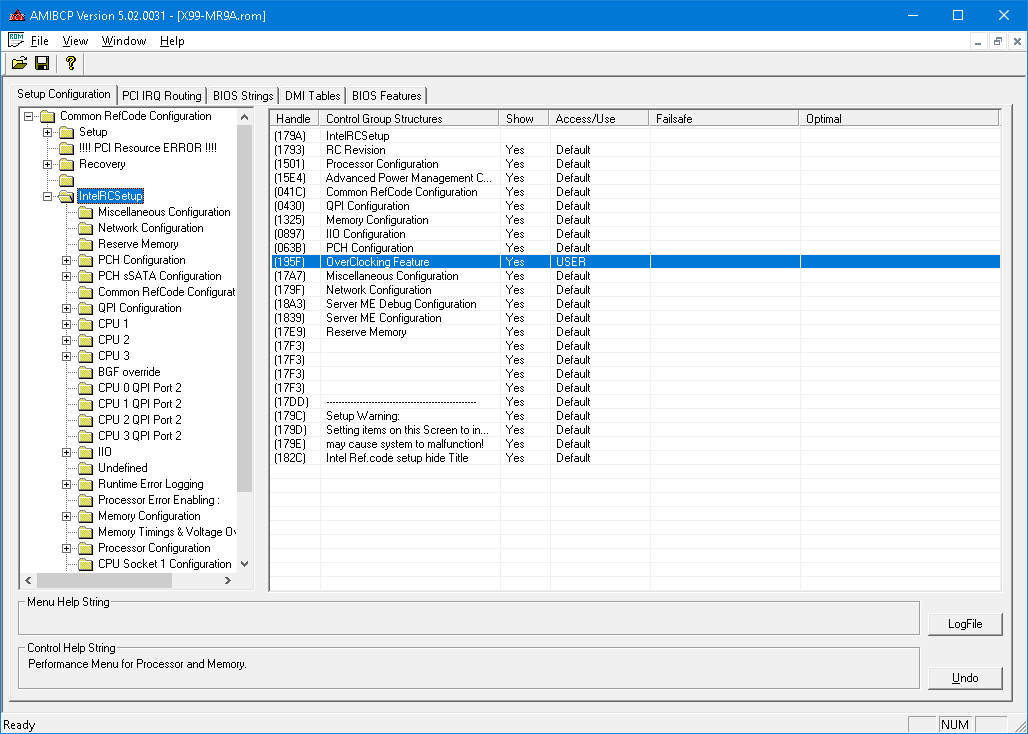Viewport: 1028px width, 734px height.
Task: Click the tree horizontal scrollbar left arrow
Action: point(28,581)
